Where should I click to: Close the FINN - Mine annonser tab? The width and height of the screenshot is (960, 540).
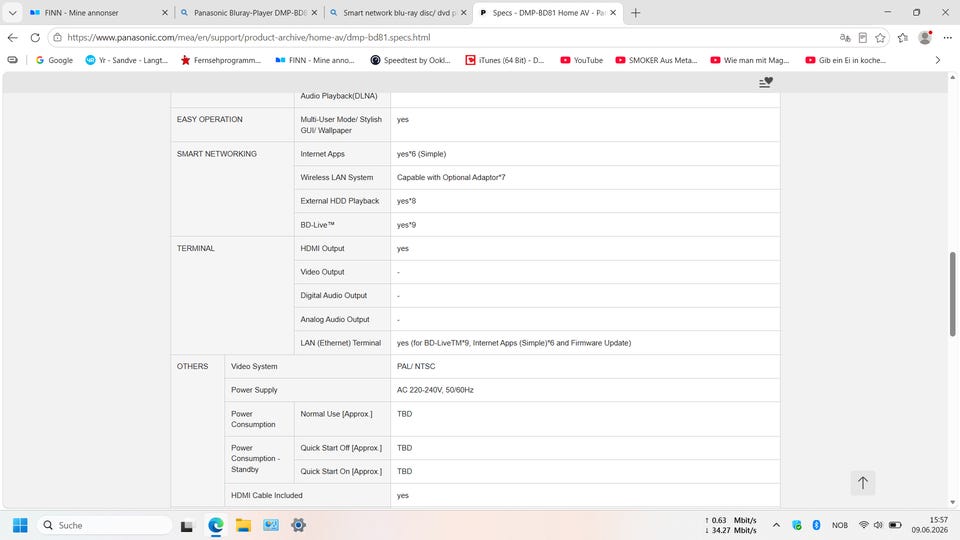[x=165, y=12]
